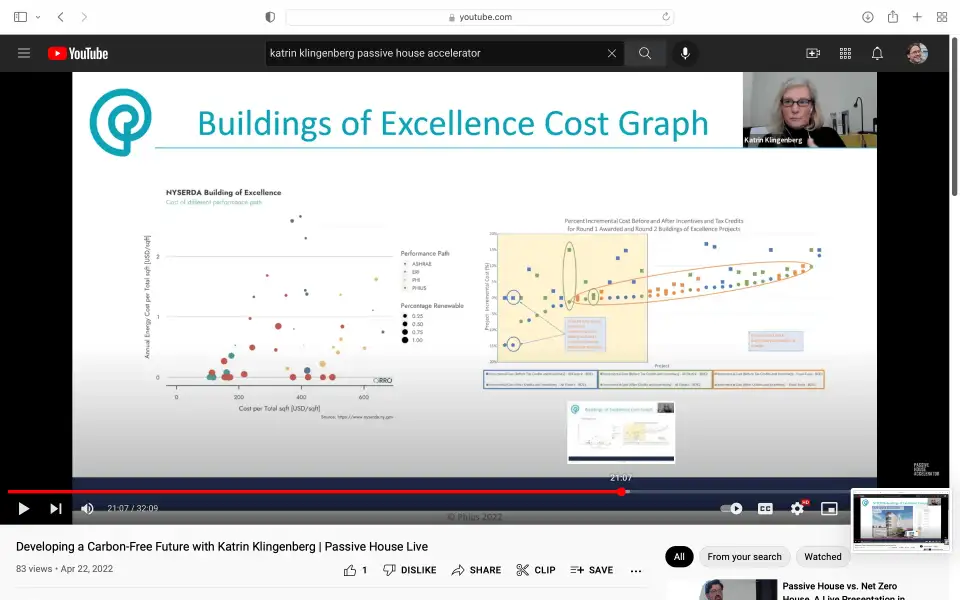This screenshot has height=600, width=960.
Task: Select the 'From your search' chip
Action: tap(744, 557)
